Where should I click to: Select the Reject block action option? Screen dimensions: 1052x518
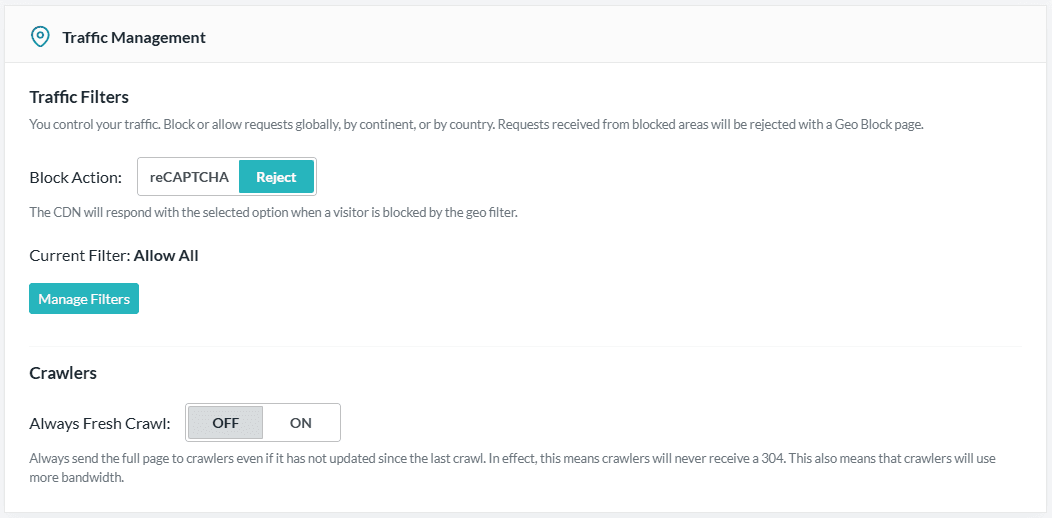pos(276,177)
